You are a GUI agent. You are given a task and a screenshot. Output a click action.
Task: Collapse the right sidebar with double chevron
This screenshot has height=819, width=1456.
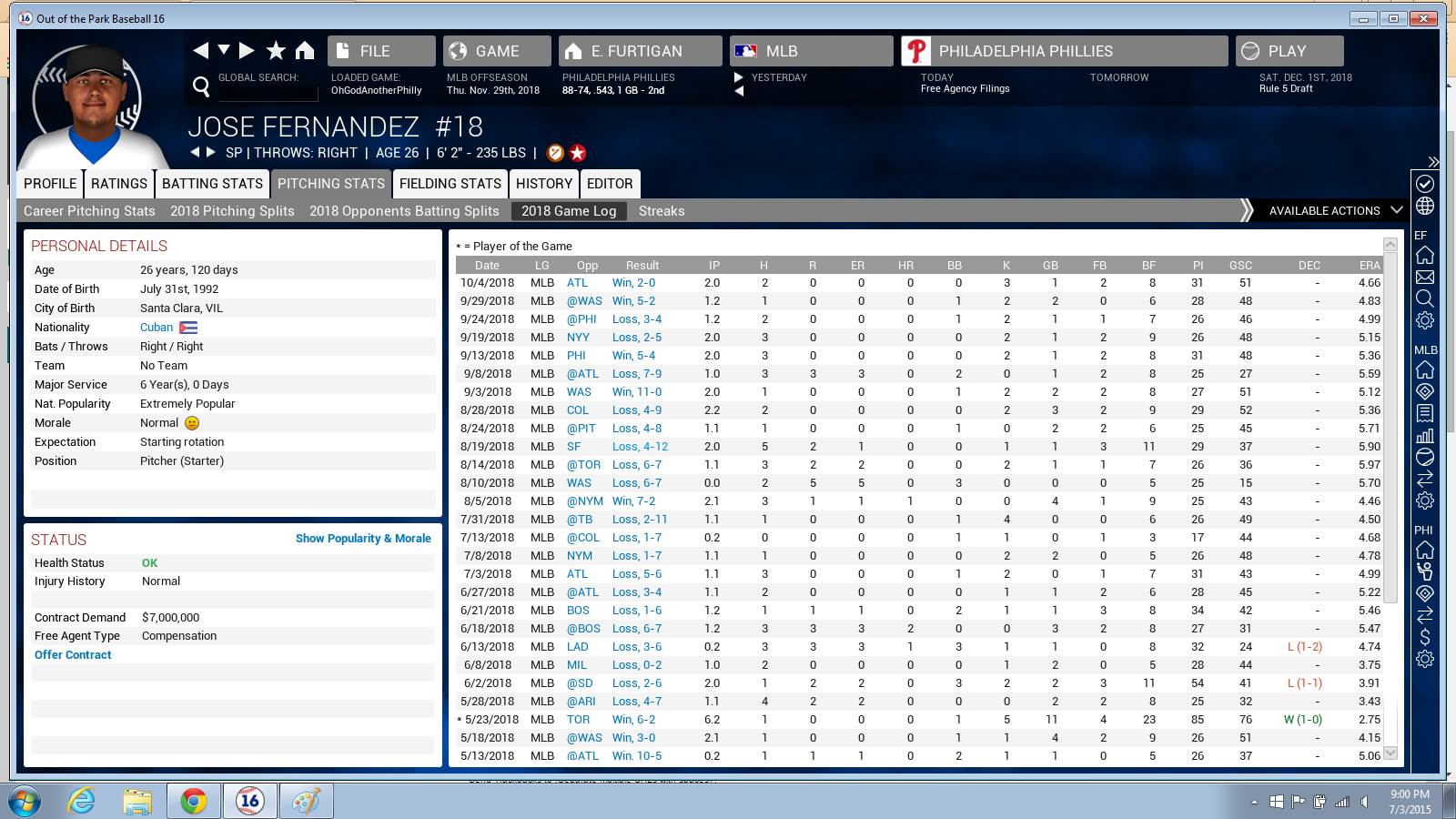tap(1433, 162)
